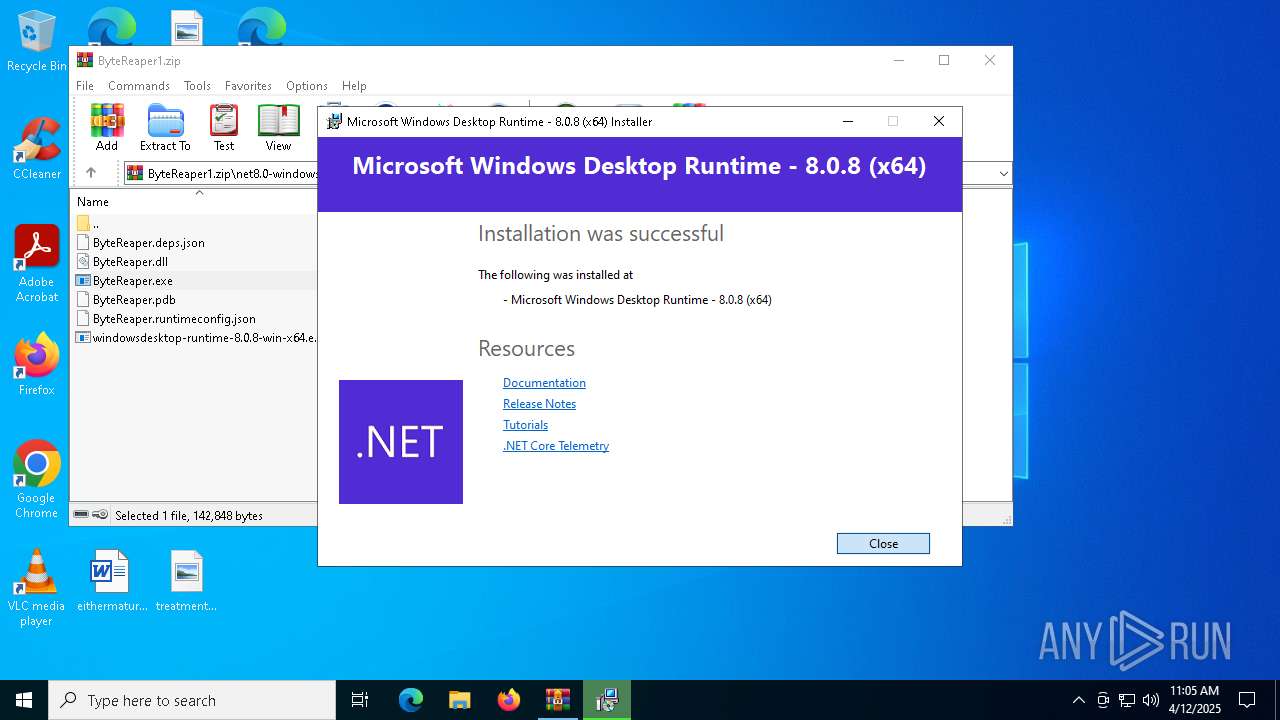
Task: Click the Test toolbar icon in WinRAR
Action: tap(224, 127)
